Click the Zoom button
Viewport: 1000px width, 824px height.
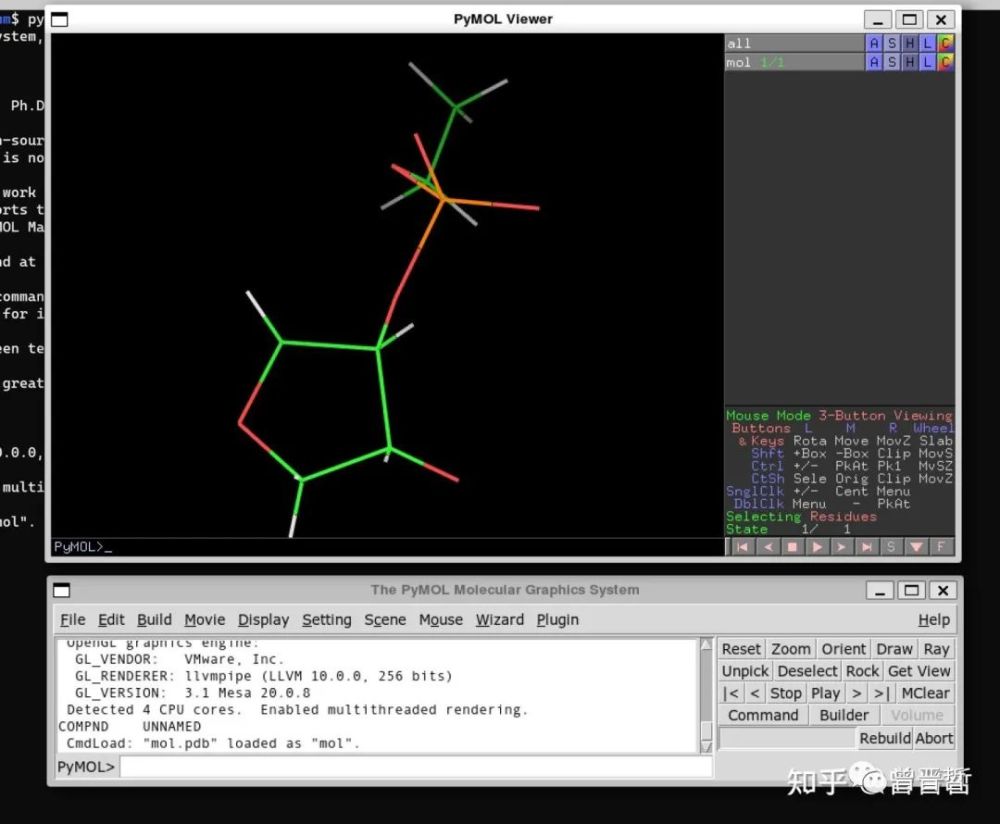791,649
